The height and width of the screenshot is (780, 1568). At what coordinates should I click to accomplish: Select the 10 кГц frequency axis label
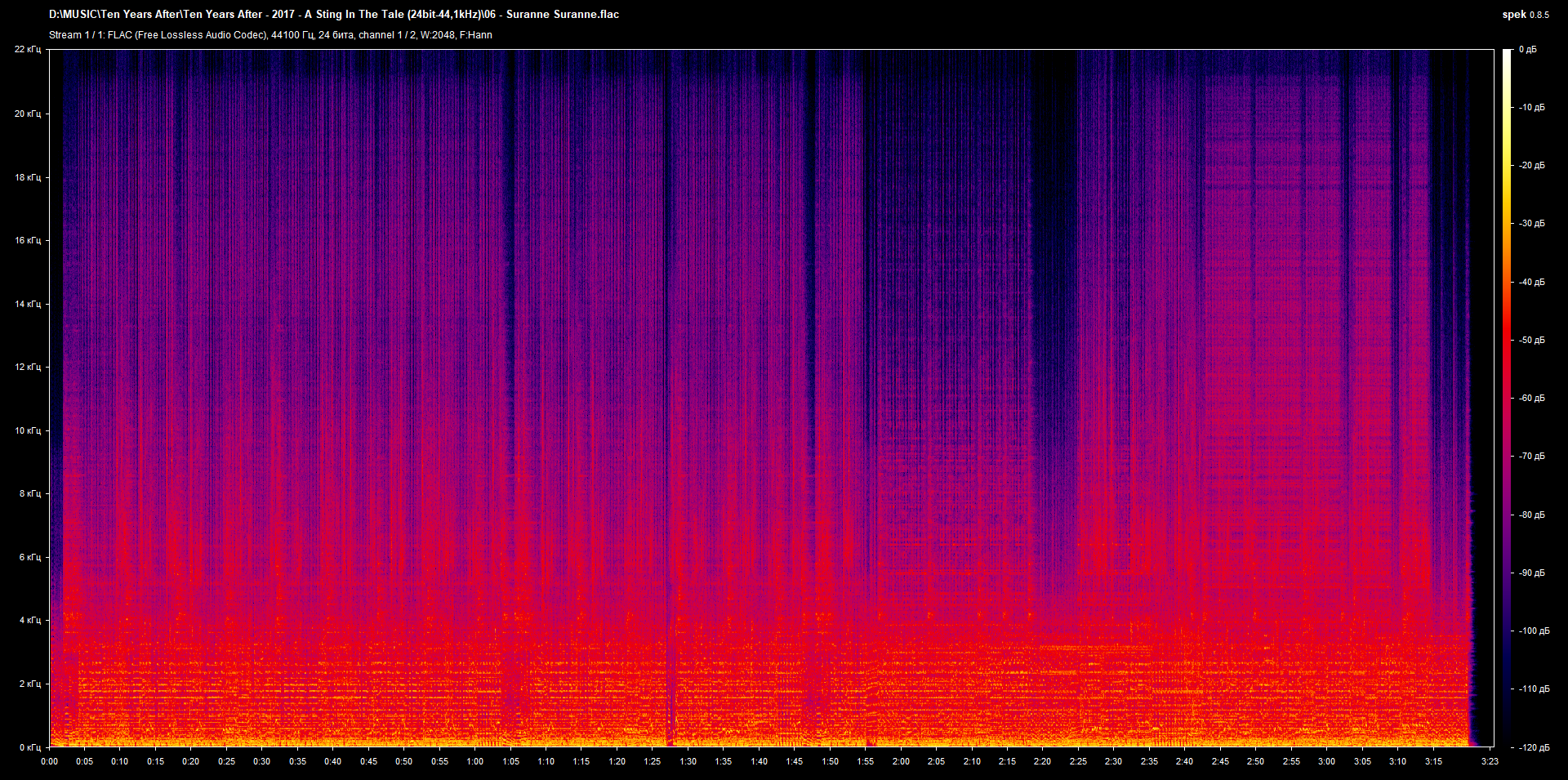(x=28, y=430)
